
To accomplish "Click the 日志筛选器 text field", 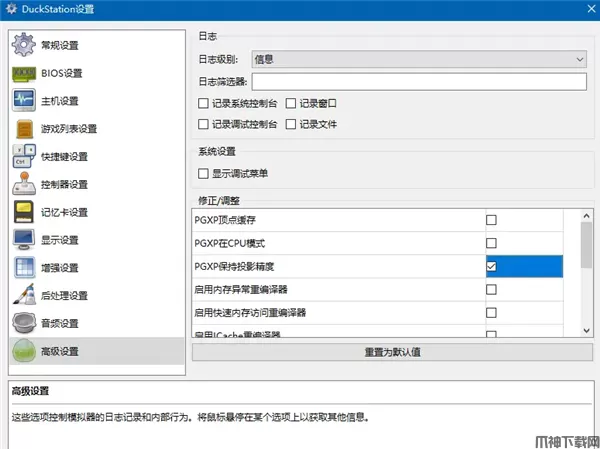I will 419,82.
